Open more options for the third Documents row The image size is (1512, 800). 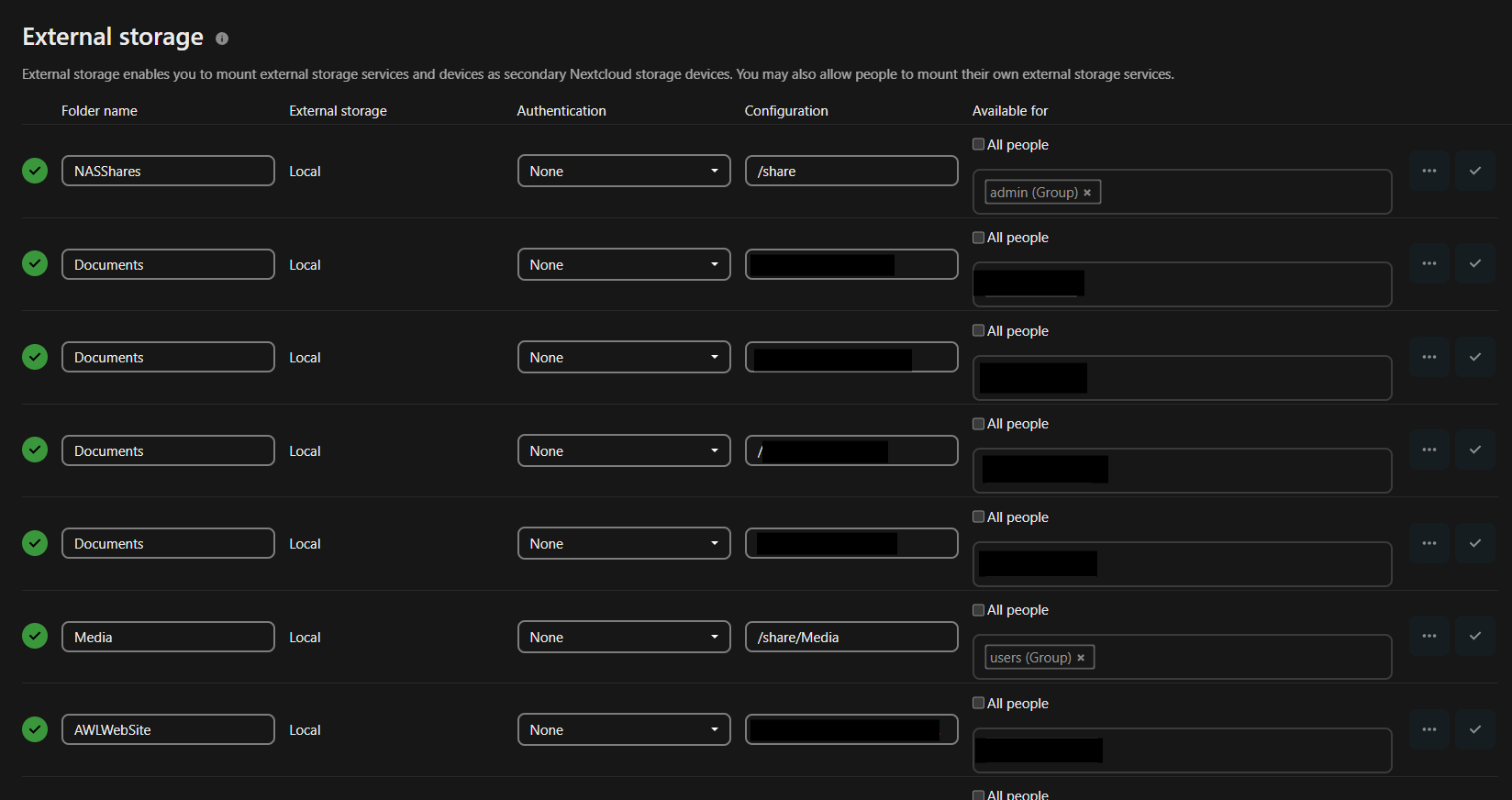pos(1429,450)
